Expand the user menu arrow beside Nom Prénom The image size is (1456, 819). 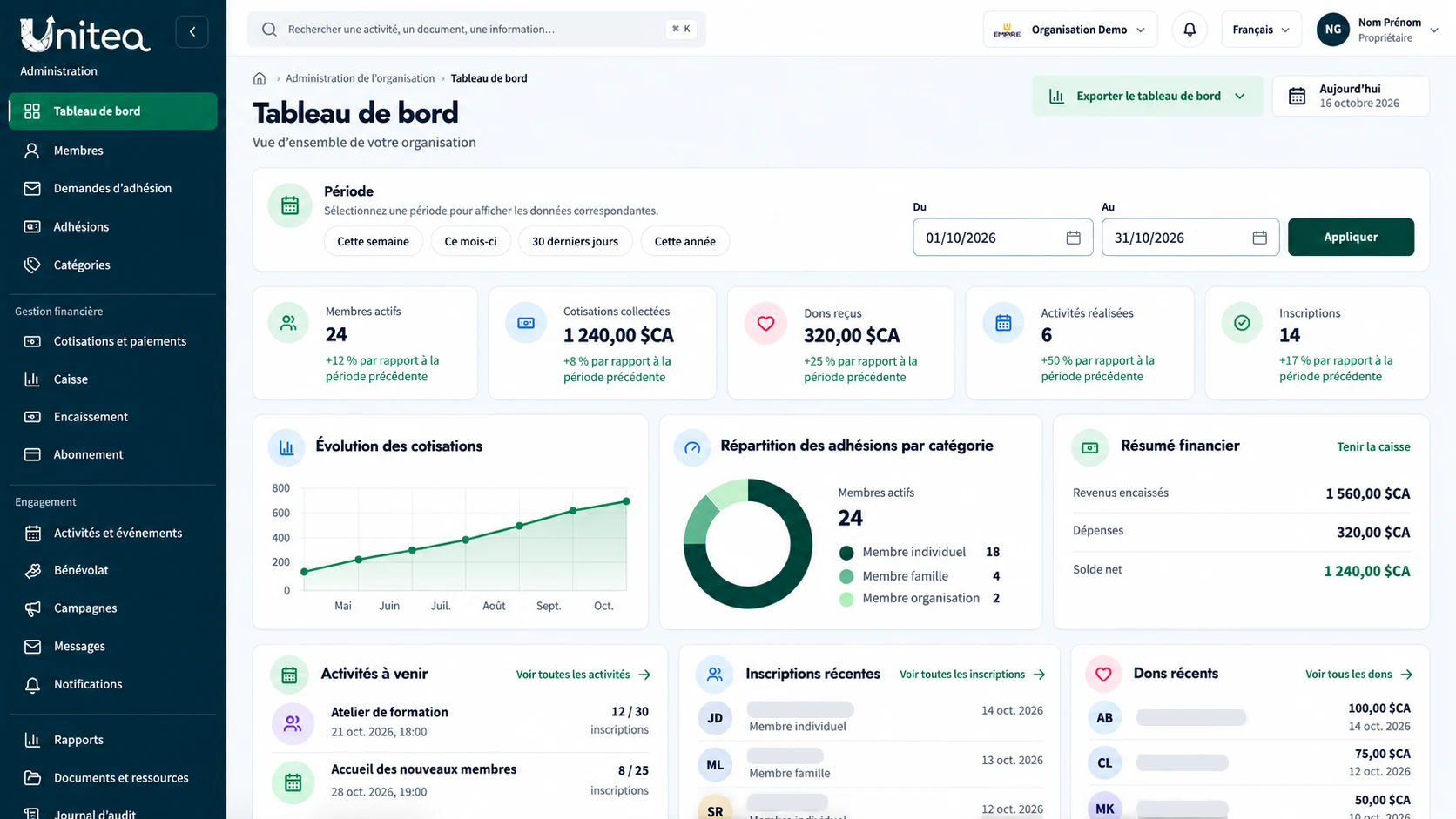pyautogui.click(x=1434, y=30)
